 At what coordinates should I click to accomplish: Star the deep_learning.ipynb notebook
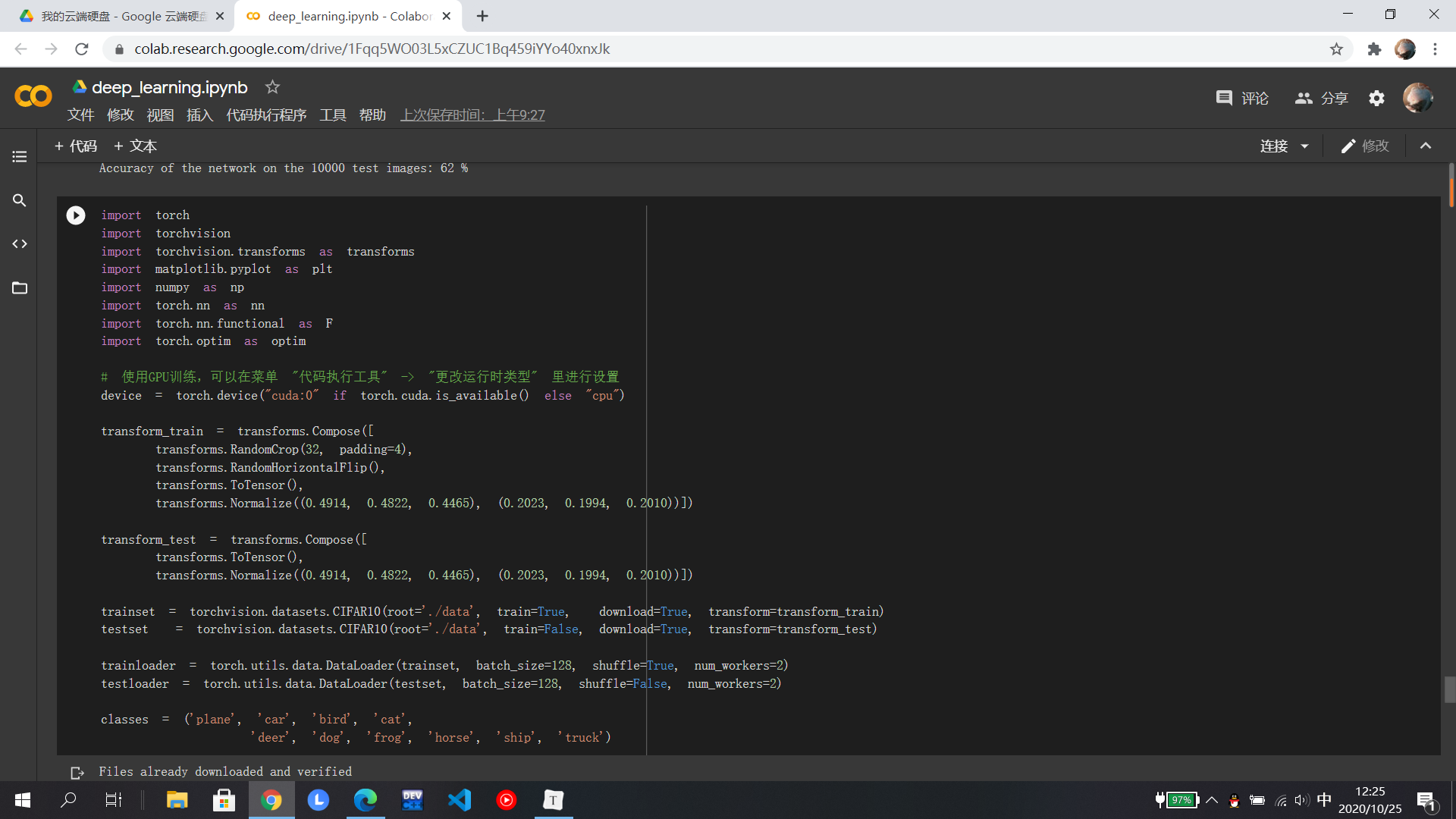click(x=272, y=87)
